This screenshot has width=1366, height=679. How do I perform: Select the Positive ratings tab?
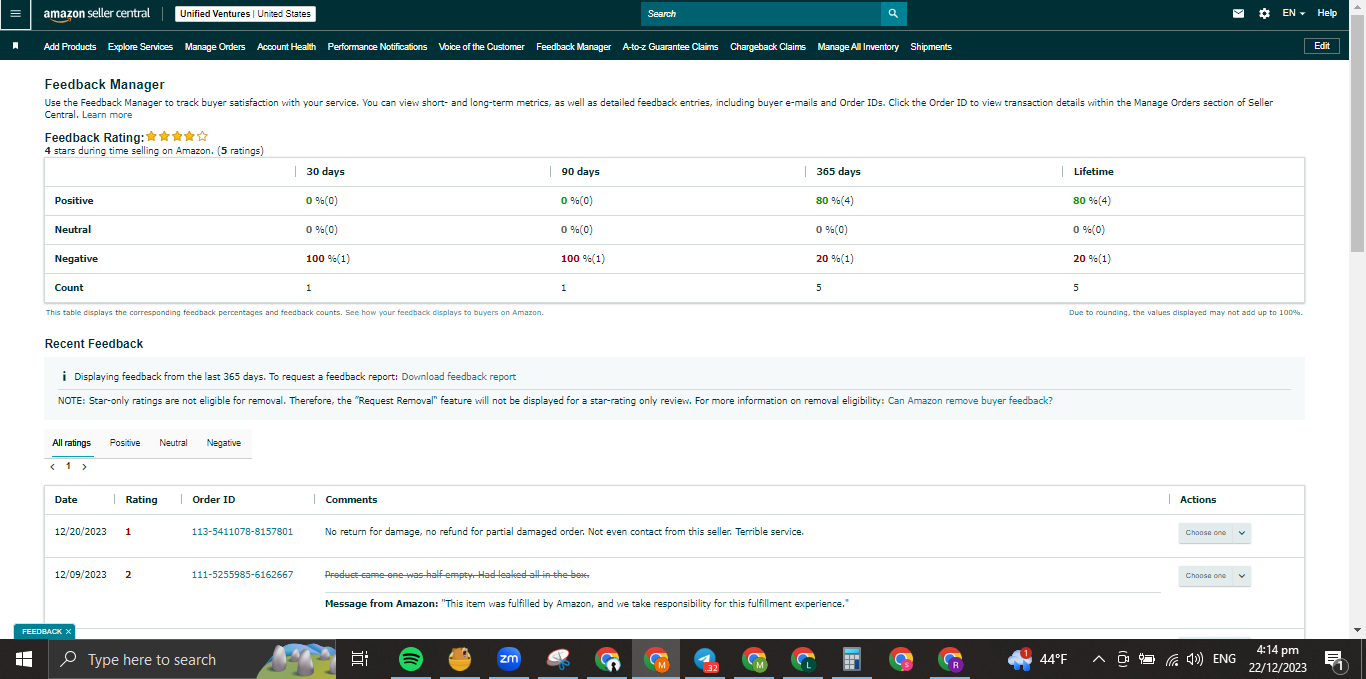125,443
